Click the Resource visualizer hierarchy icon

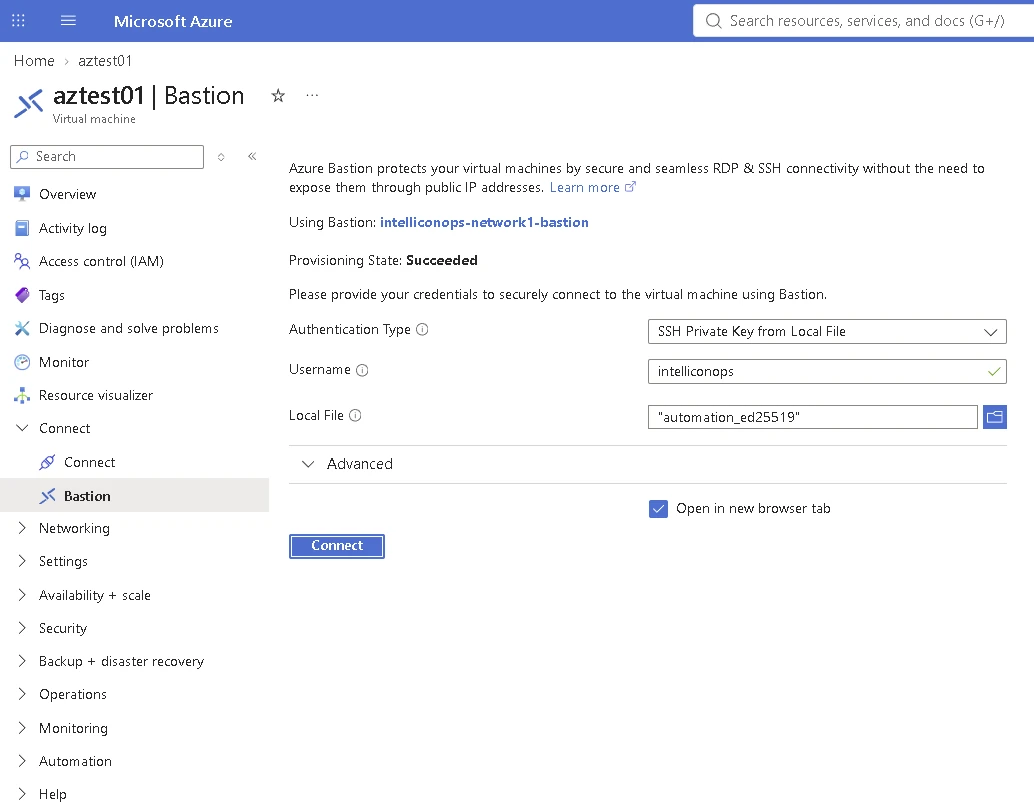tap(22, 395)
